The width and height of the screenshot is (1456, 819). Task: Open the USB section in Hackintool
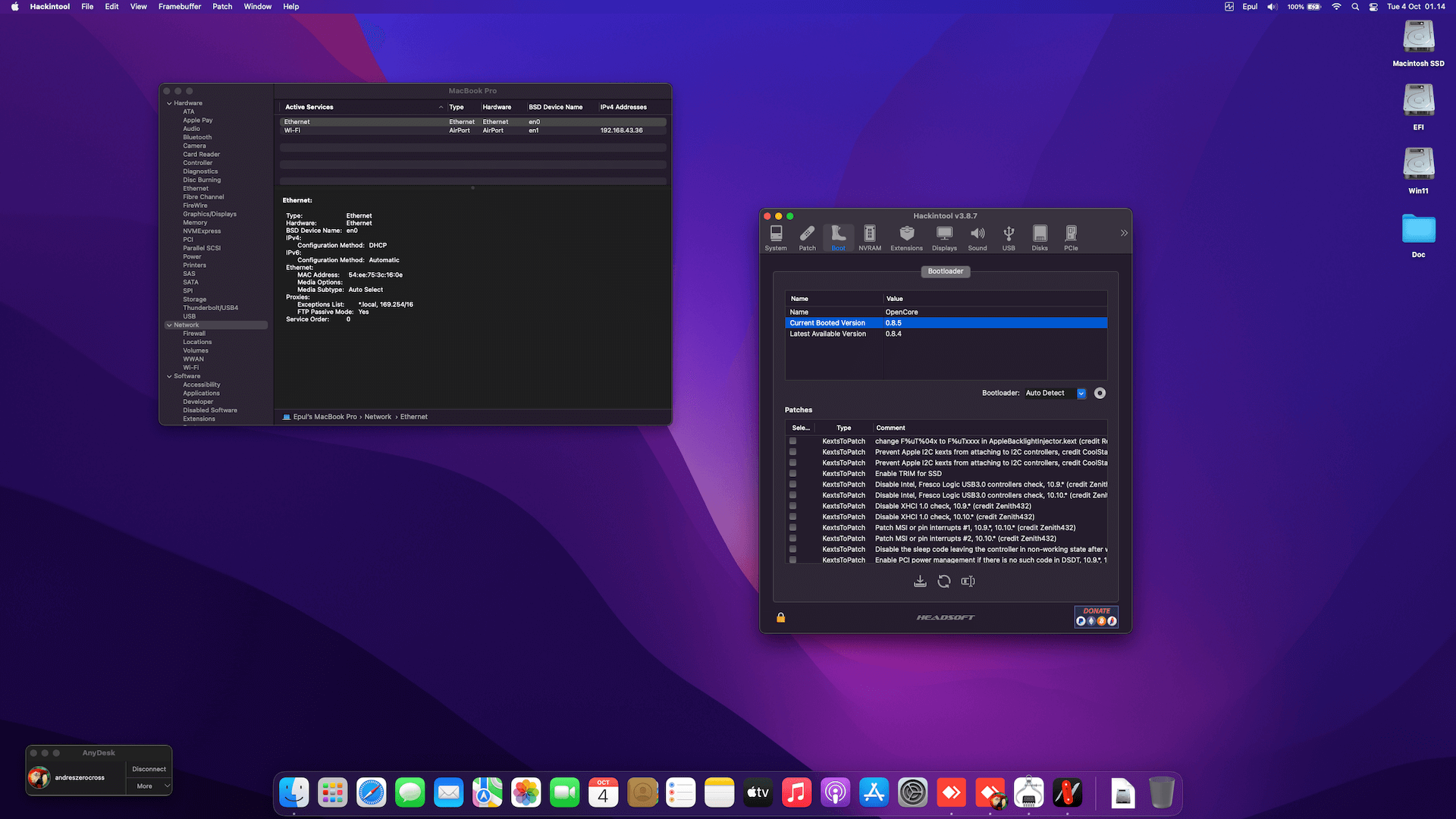(x=1009, y=237)
